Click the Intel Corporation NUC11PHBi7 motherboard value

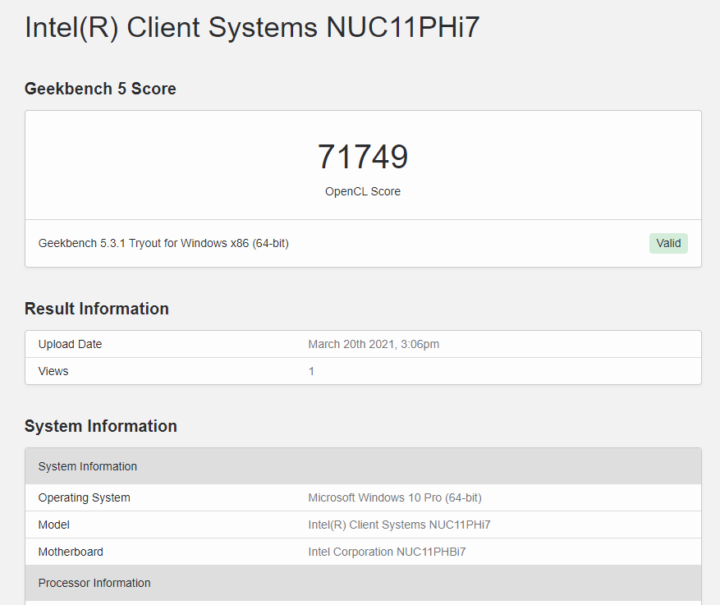tap(387, 552)
